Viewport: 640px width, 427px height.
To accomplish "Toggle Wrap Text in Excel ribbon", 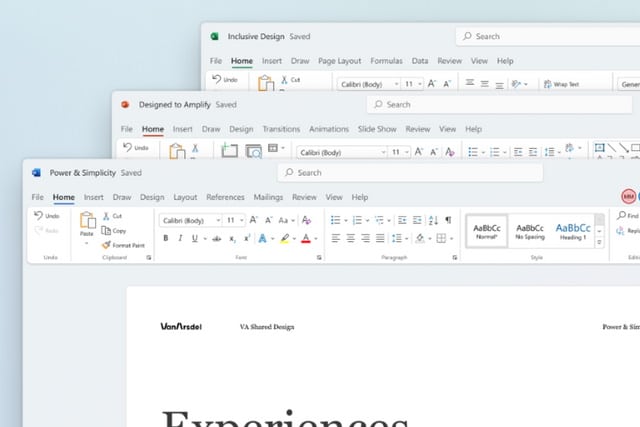I will coord(560,85).
